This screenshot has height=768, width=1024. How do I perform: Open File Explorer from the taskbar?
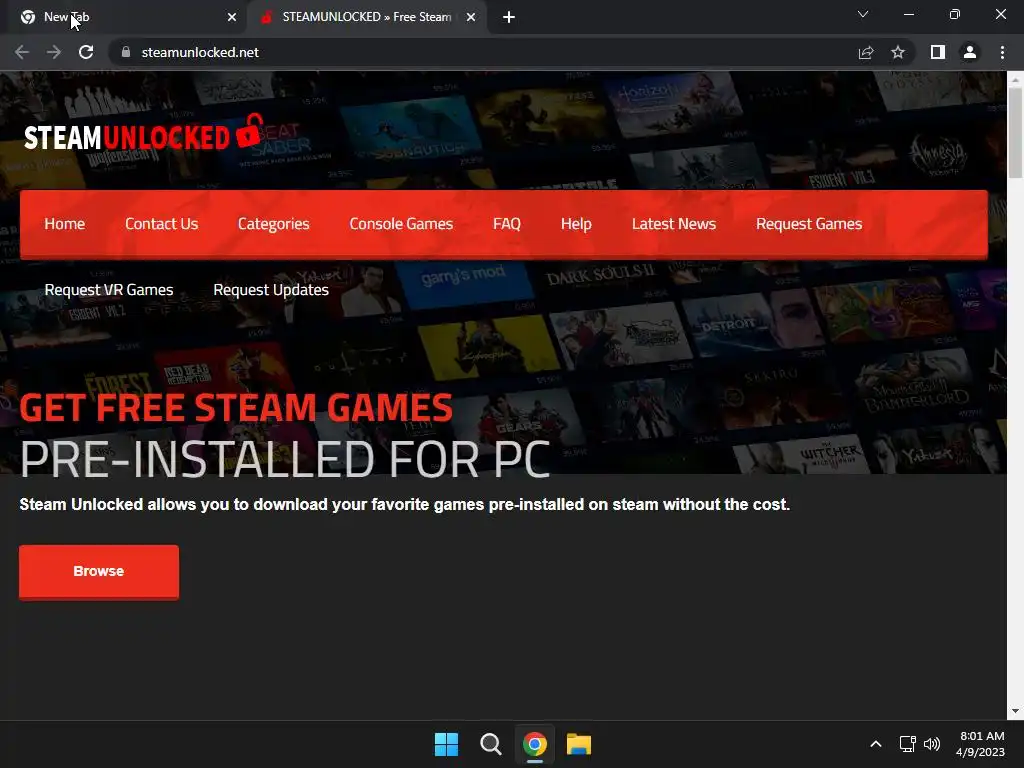579,744
